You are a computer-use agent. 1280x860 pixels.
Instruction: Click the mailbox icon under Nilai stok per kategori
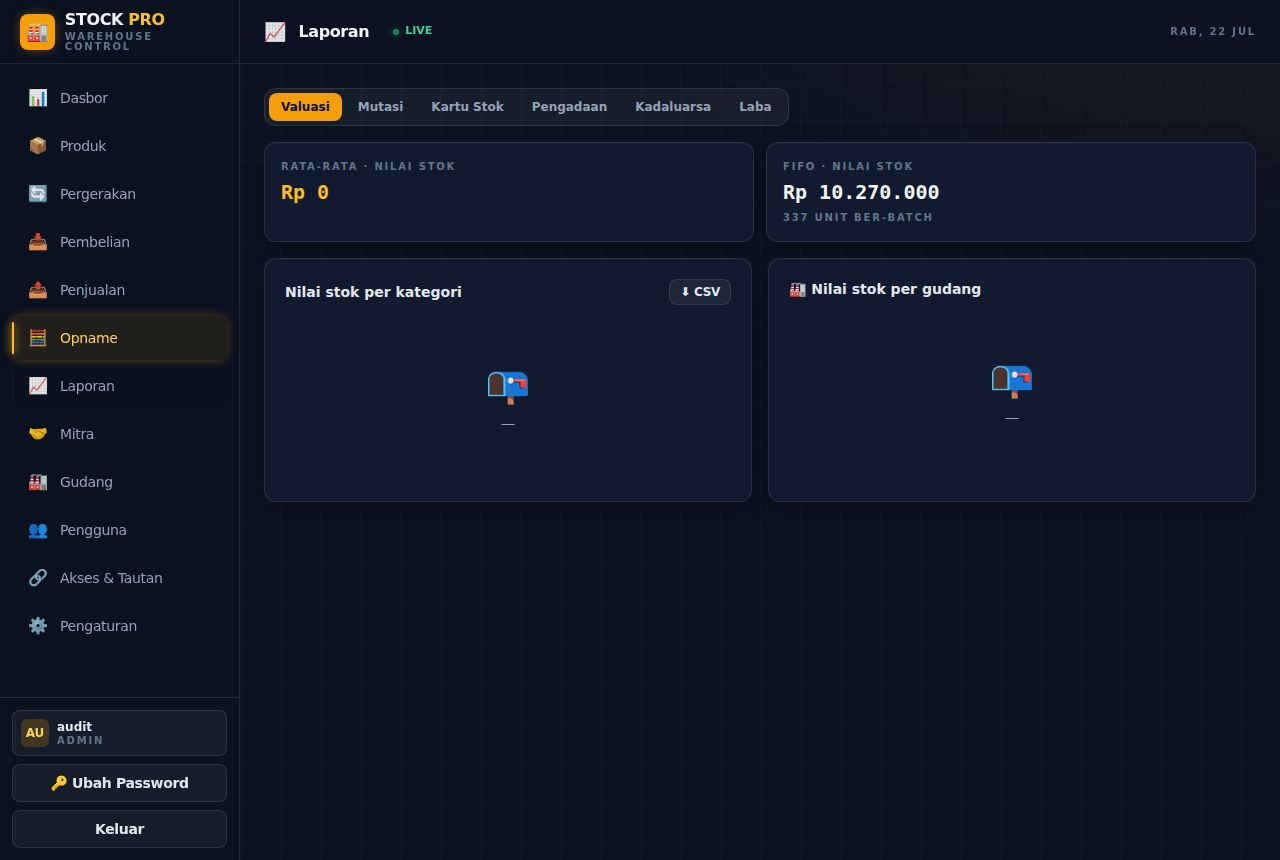pyautogui.click(x=508, y=386)
